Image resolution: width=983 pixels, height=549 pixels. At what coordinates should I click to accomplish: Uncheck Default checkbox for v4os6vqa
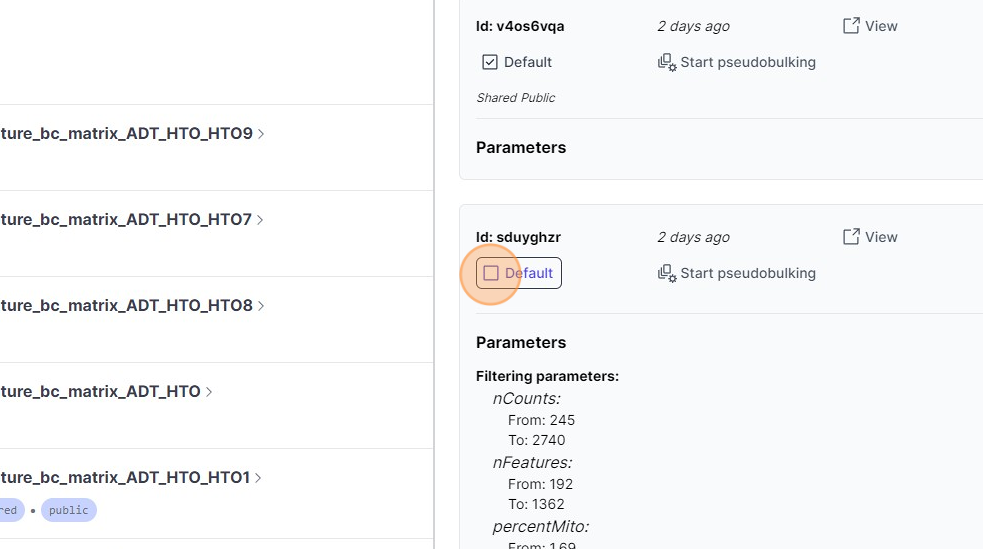pos(490,62)
